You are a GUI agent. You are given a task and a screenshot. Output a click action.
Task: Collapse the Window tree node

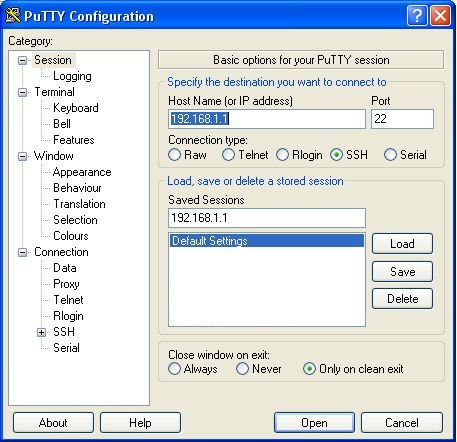[x=22, y=156]
